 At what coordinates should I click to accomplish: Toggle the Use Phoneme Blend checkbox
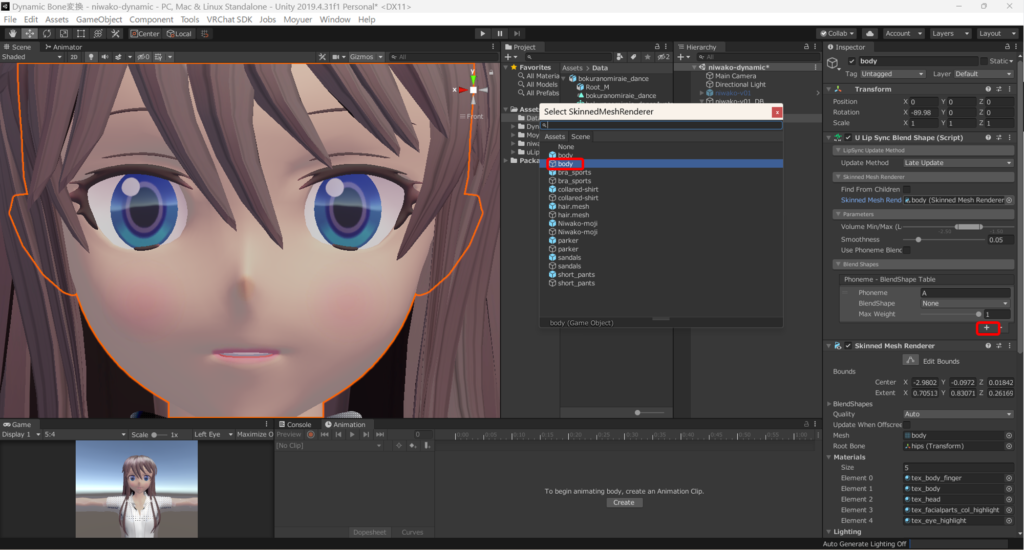click(x=906, y=250)
